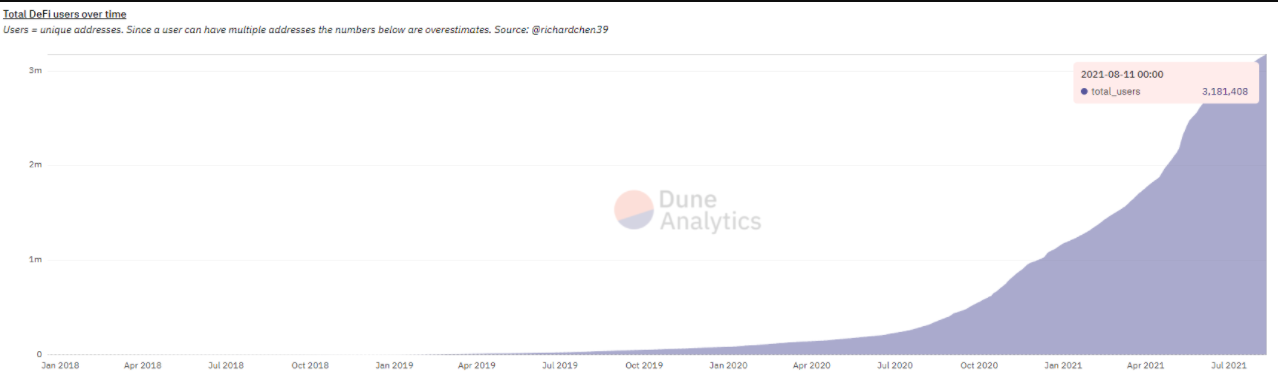
Task: Click the Dune Analytics watermark text
Action: (x=710, y=210)
